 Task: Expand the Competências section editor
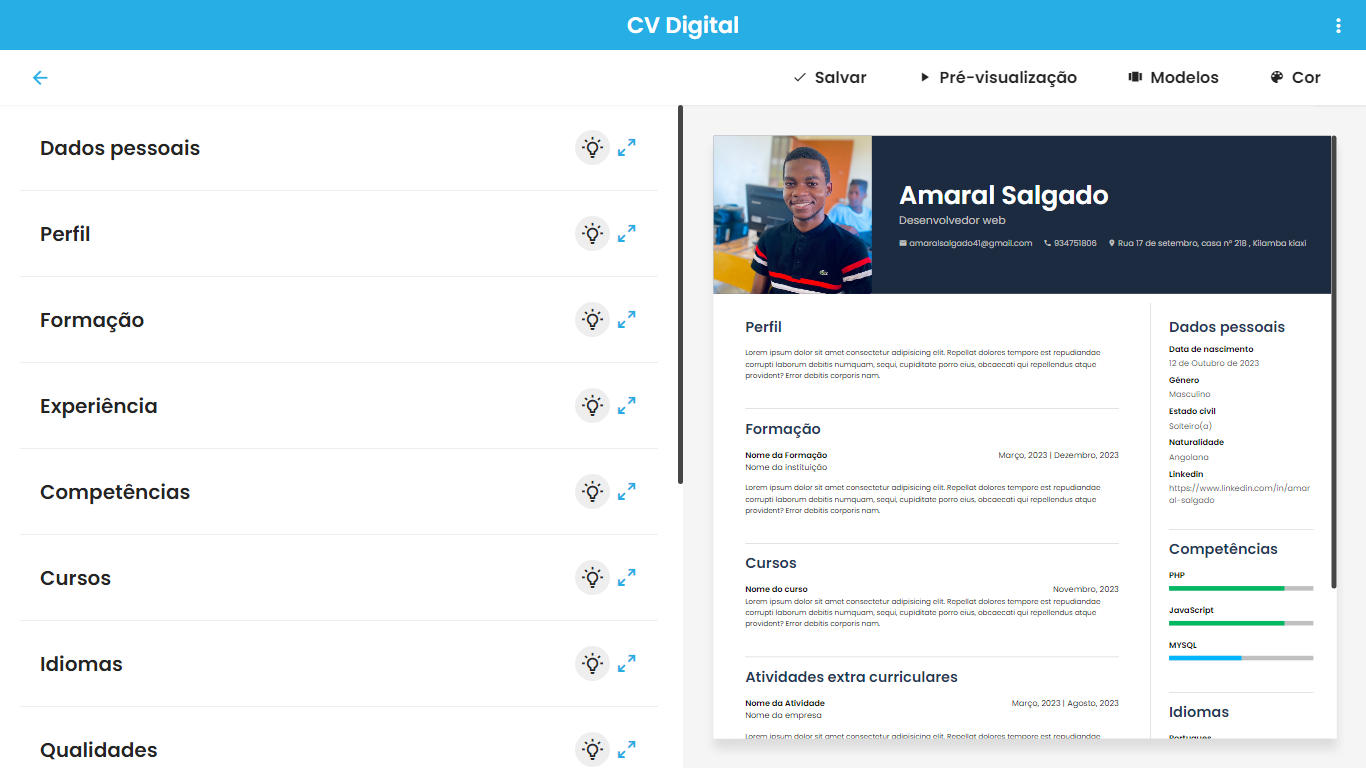coord(626,491)
